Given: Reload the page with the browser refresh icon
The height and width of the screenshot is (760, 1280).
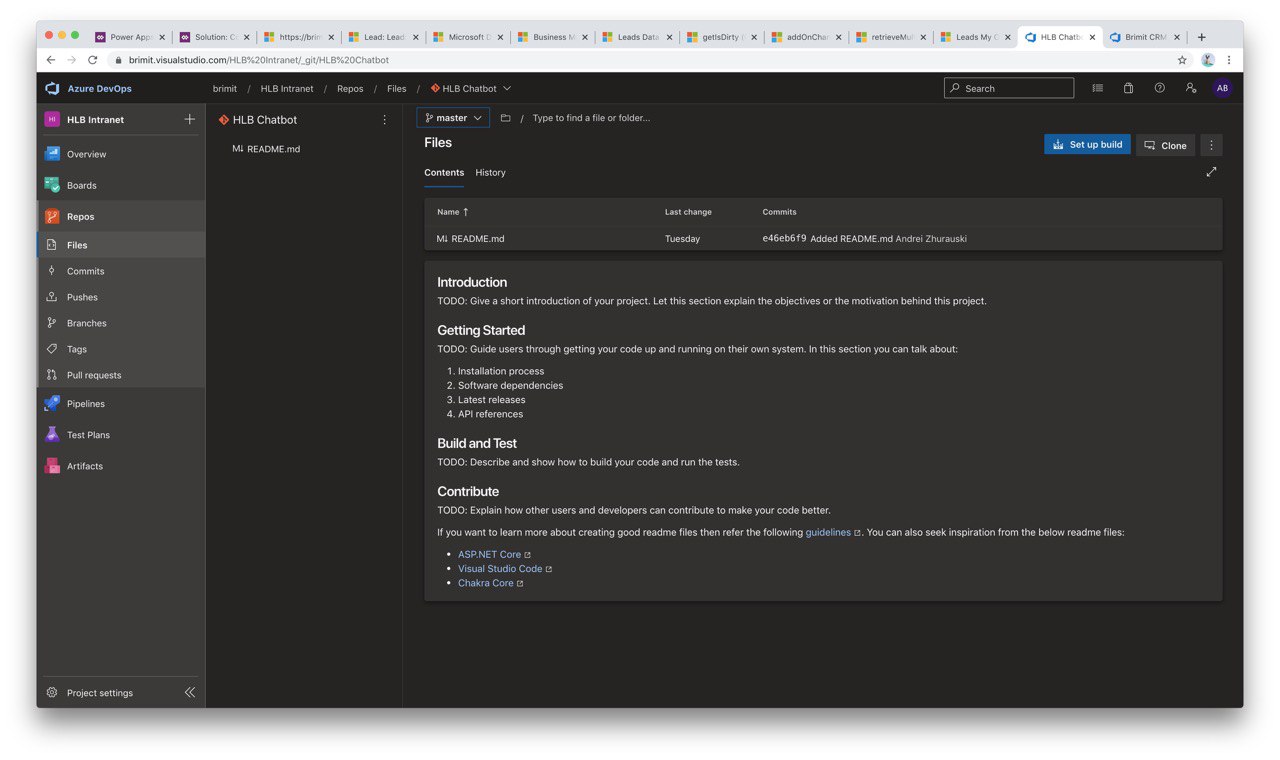Looking at the screenshot, I should pos(93,60).
